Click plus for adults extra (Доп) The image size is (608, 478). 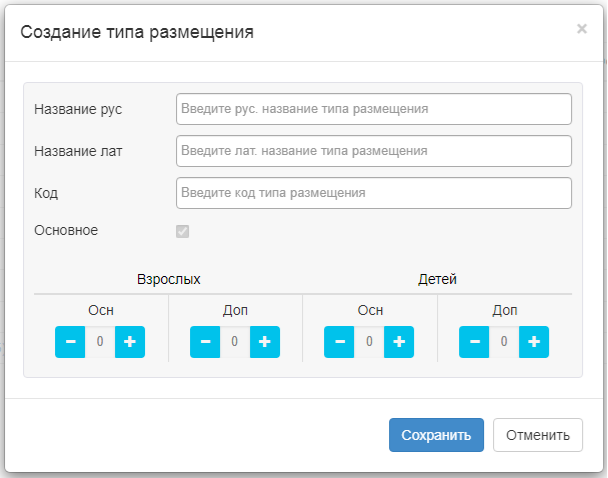point(265,342)
